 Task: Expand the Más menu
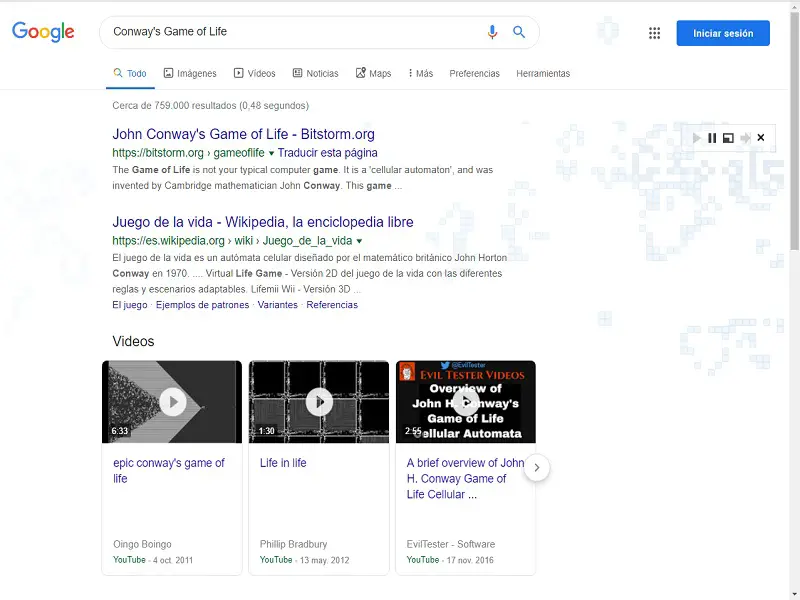tap(420, 73)
